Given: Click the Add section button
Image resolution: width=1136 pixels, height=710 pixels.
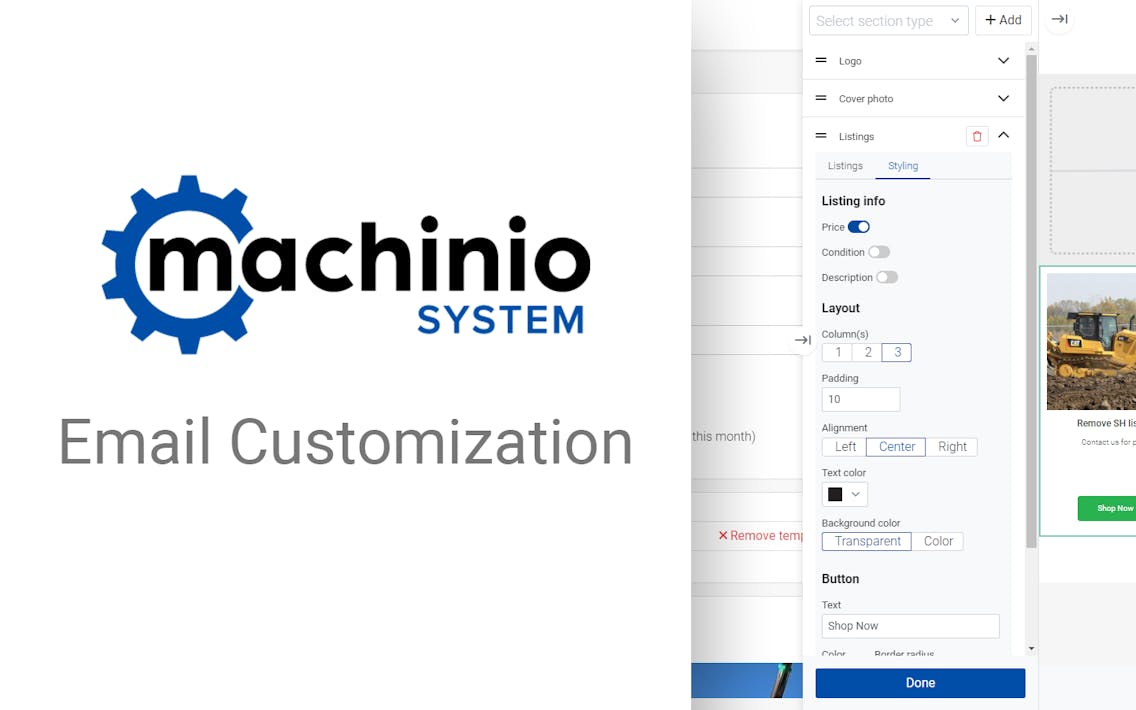Looking at the screenshot, I should point(1003,20).
